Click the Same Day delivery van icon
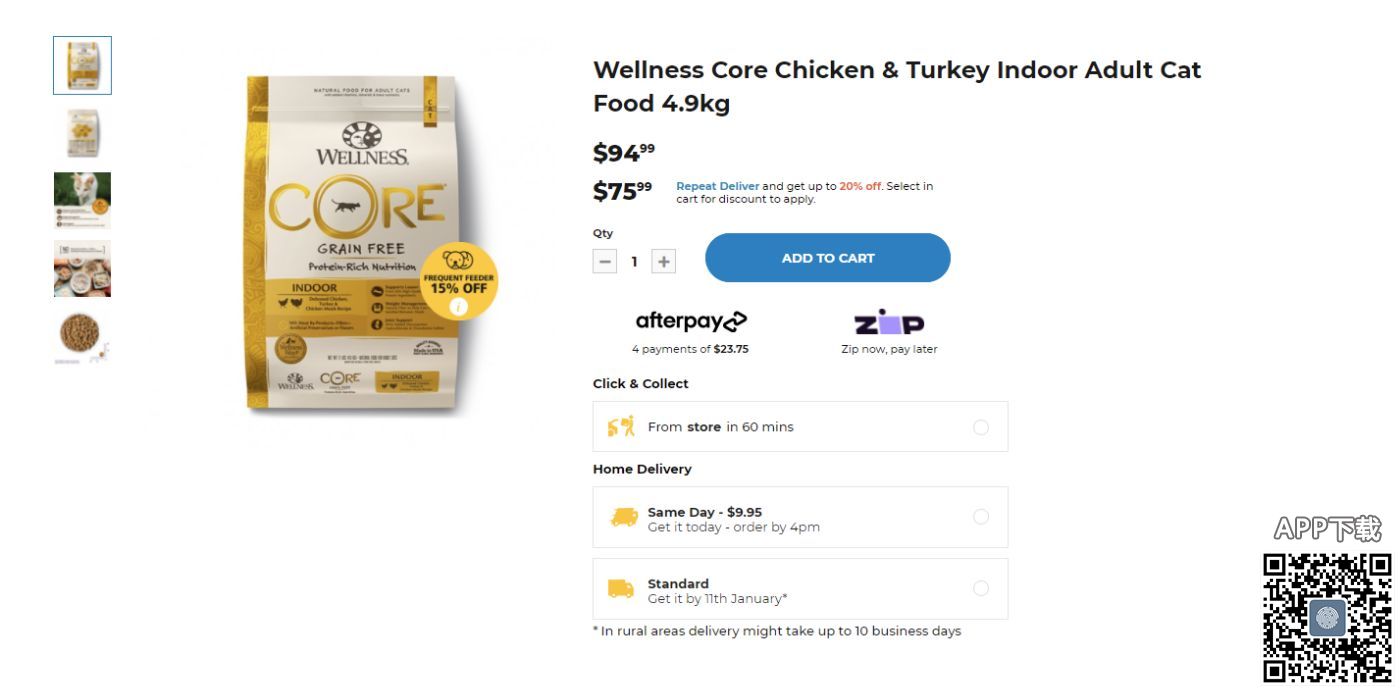The width and height of the screenshot is (1400, 691). (624, 517)
